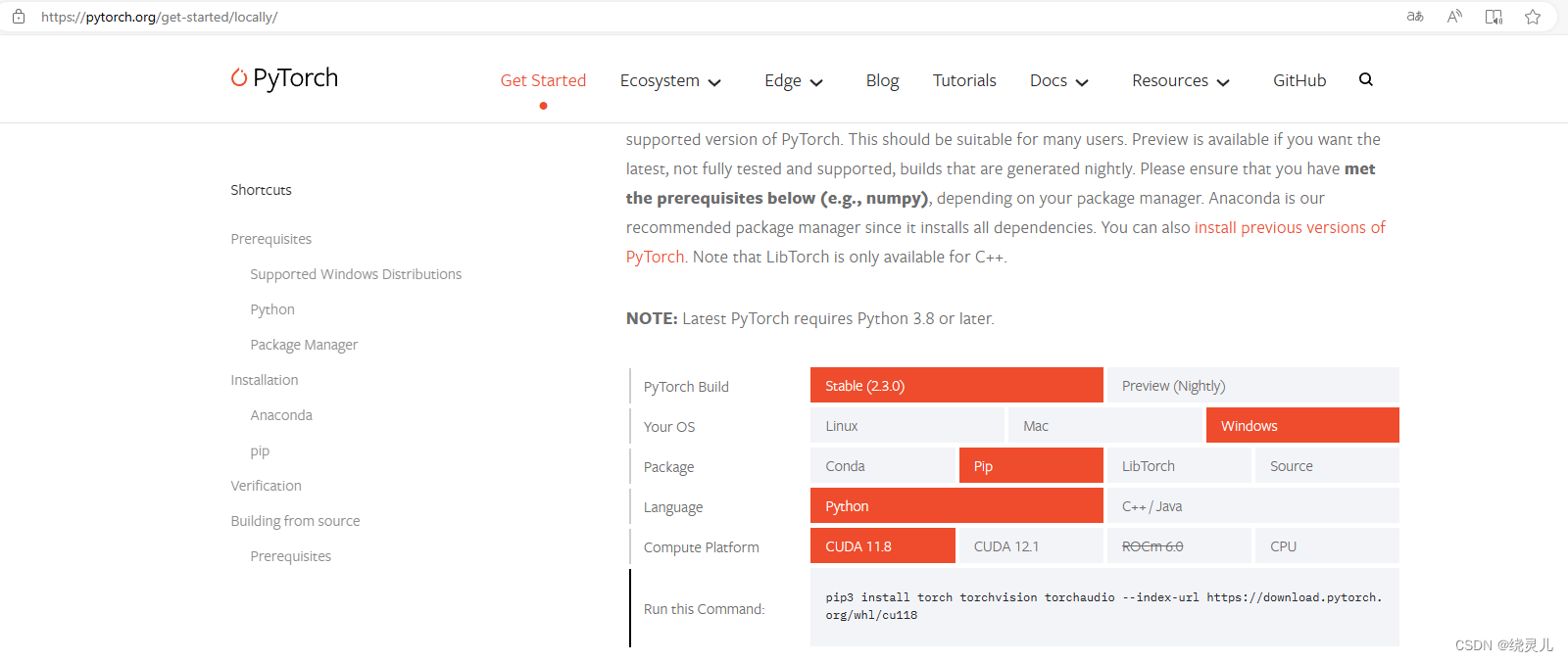Select CUDA 12.1 compute platform
This screenshot has height=662, width=1568.
pos(1031,545)
